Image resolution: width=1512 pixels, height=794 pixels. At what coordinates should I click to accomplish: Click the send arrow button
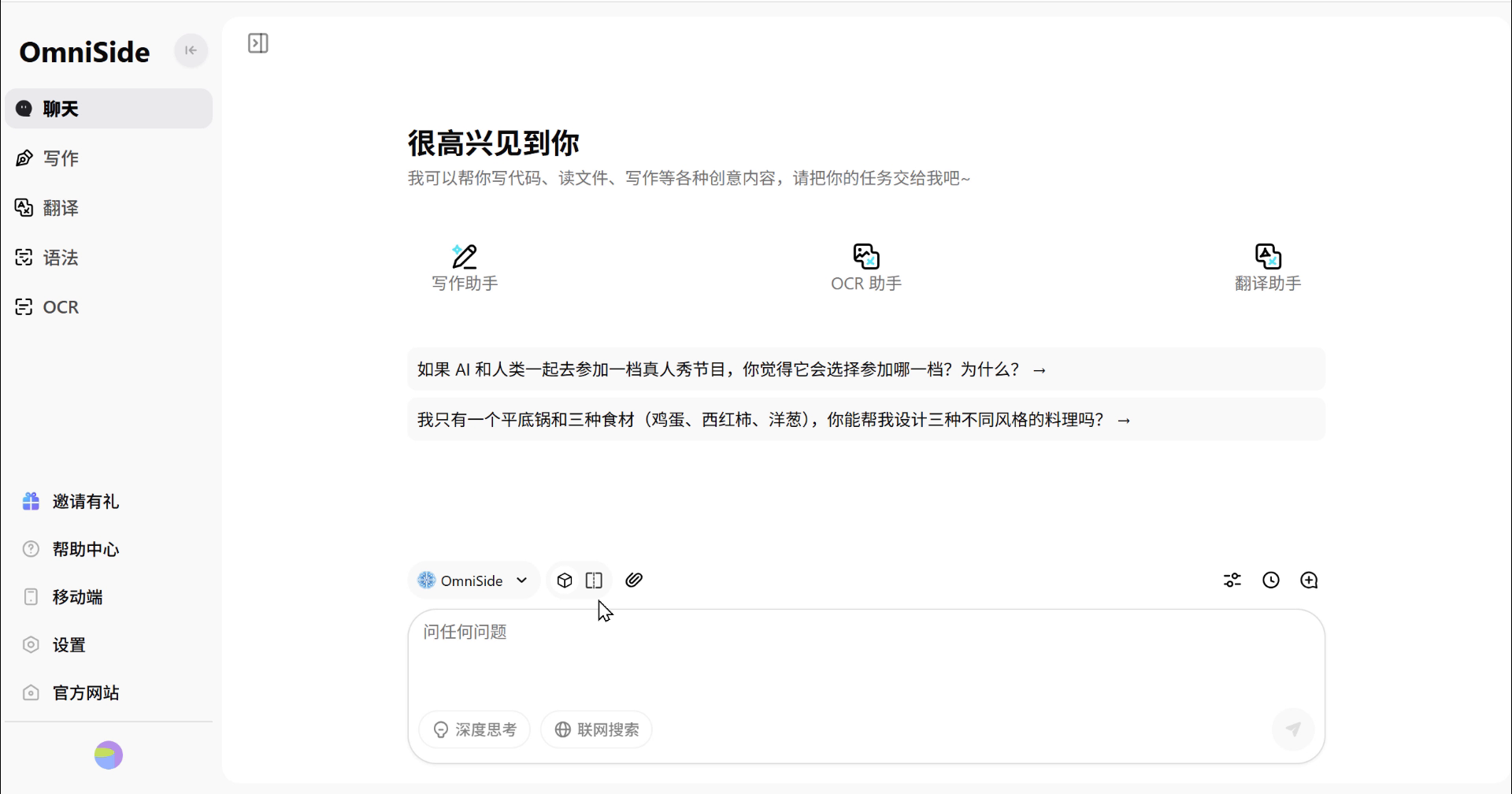tap(1293, 729)
